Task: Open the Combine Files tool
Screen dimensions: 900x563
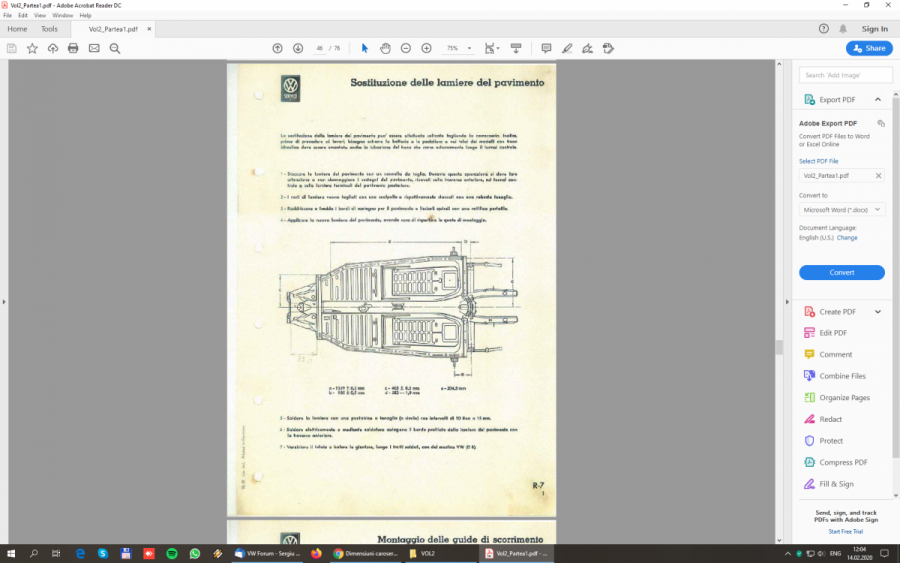Action: 842,376
